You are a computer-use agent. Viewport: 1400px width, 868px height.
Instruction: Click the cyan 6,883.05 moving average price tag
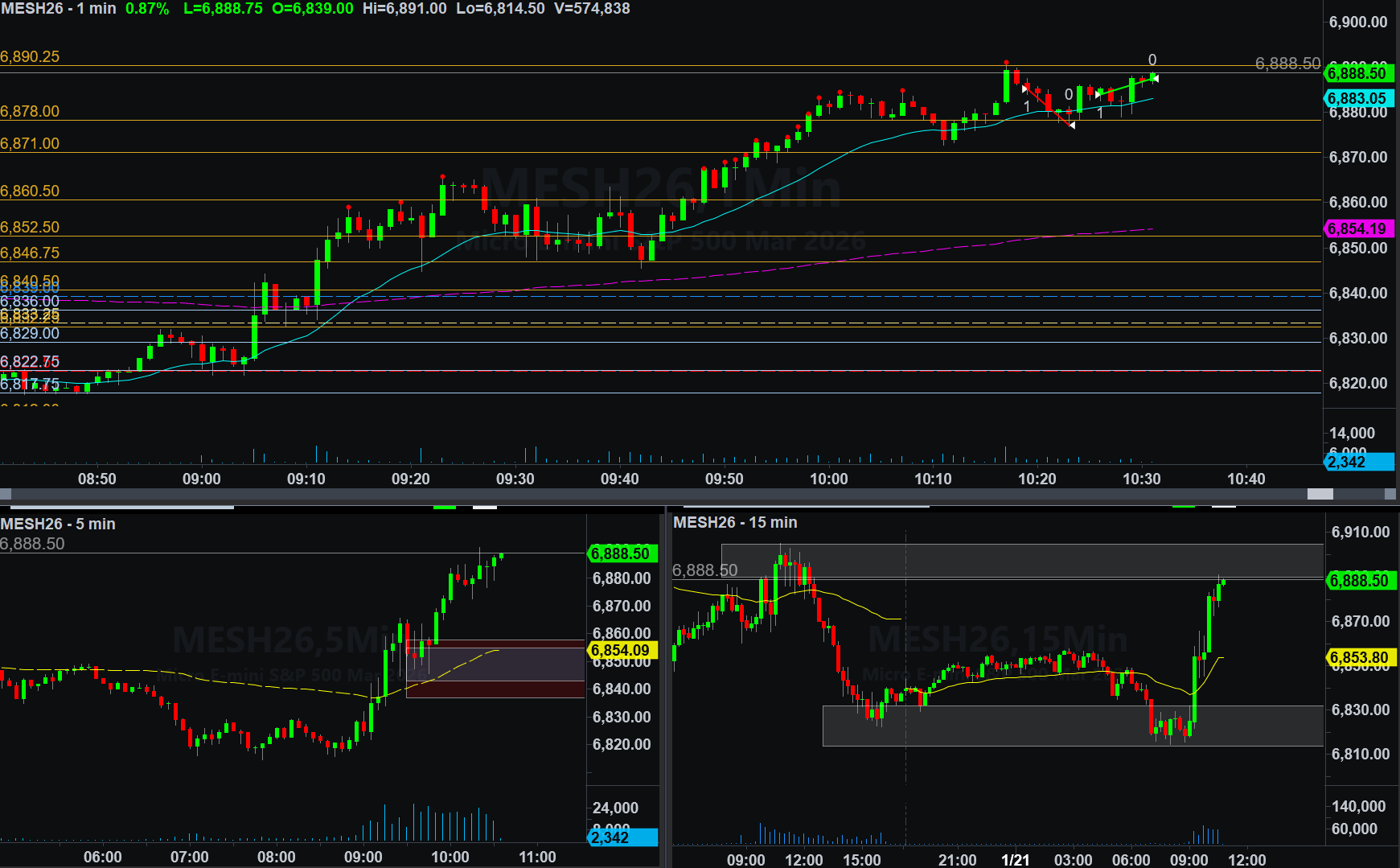[x=1357, y=98]
